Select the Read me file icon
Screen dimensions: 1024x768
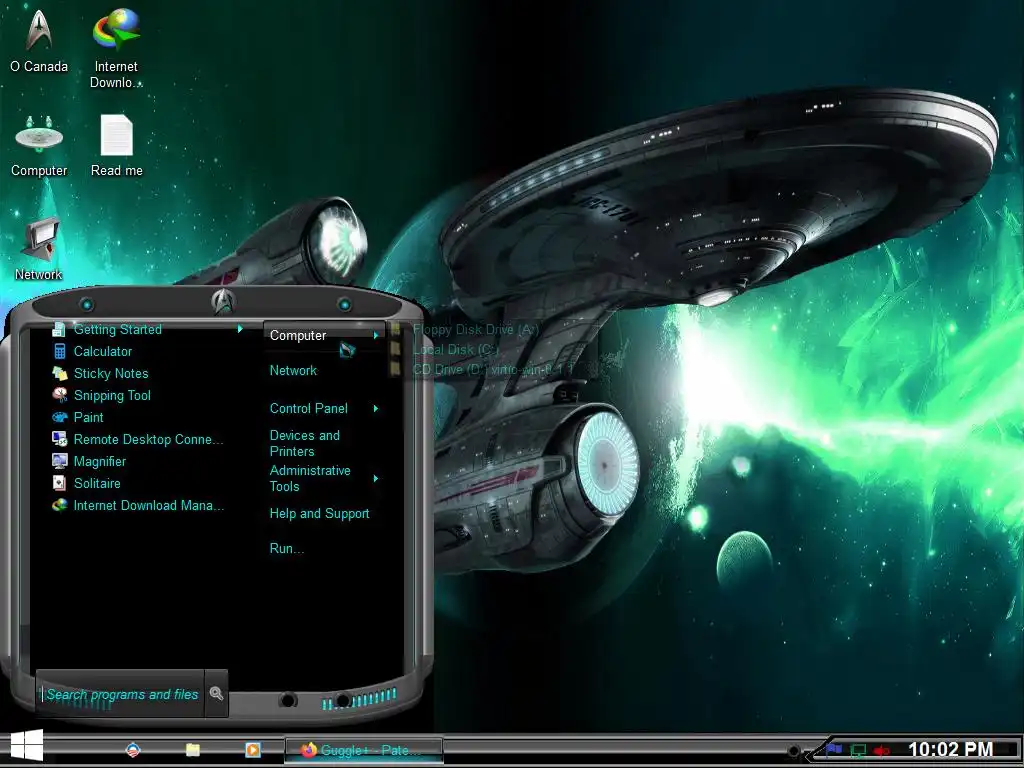coord(116,145)
